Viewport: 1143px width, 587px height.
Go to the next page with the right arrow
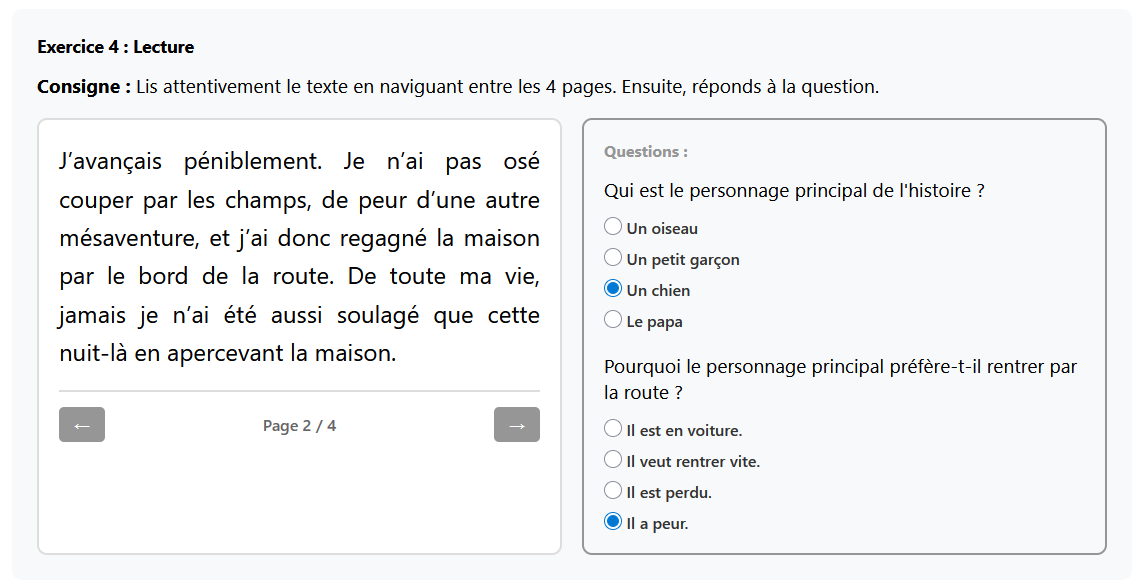click(x=516, y=424)
